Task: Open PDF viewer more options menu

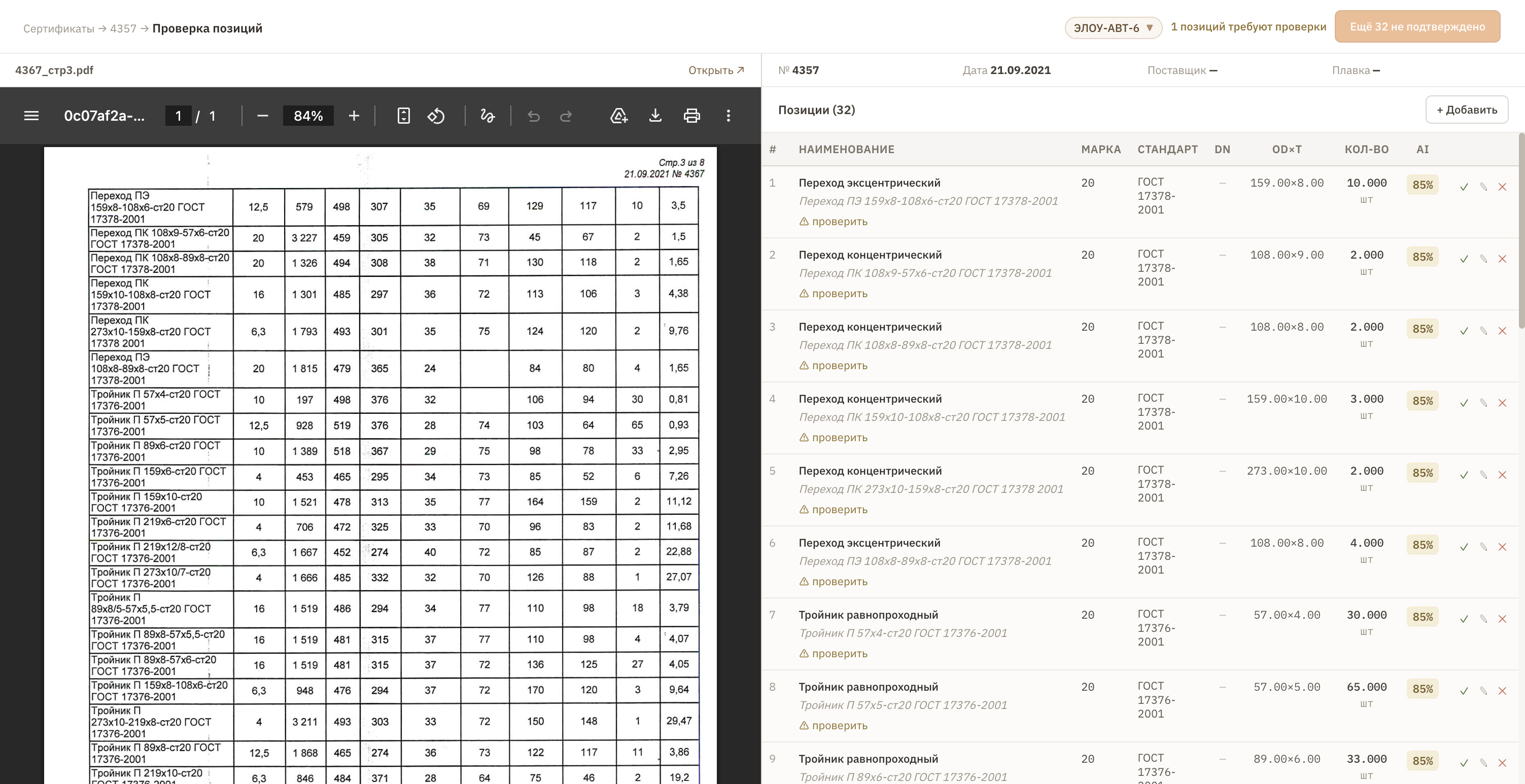Action: click(728, 116)
